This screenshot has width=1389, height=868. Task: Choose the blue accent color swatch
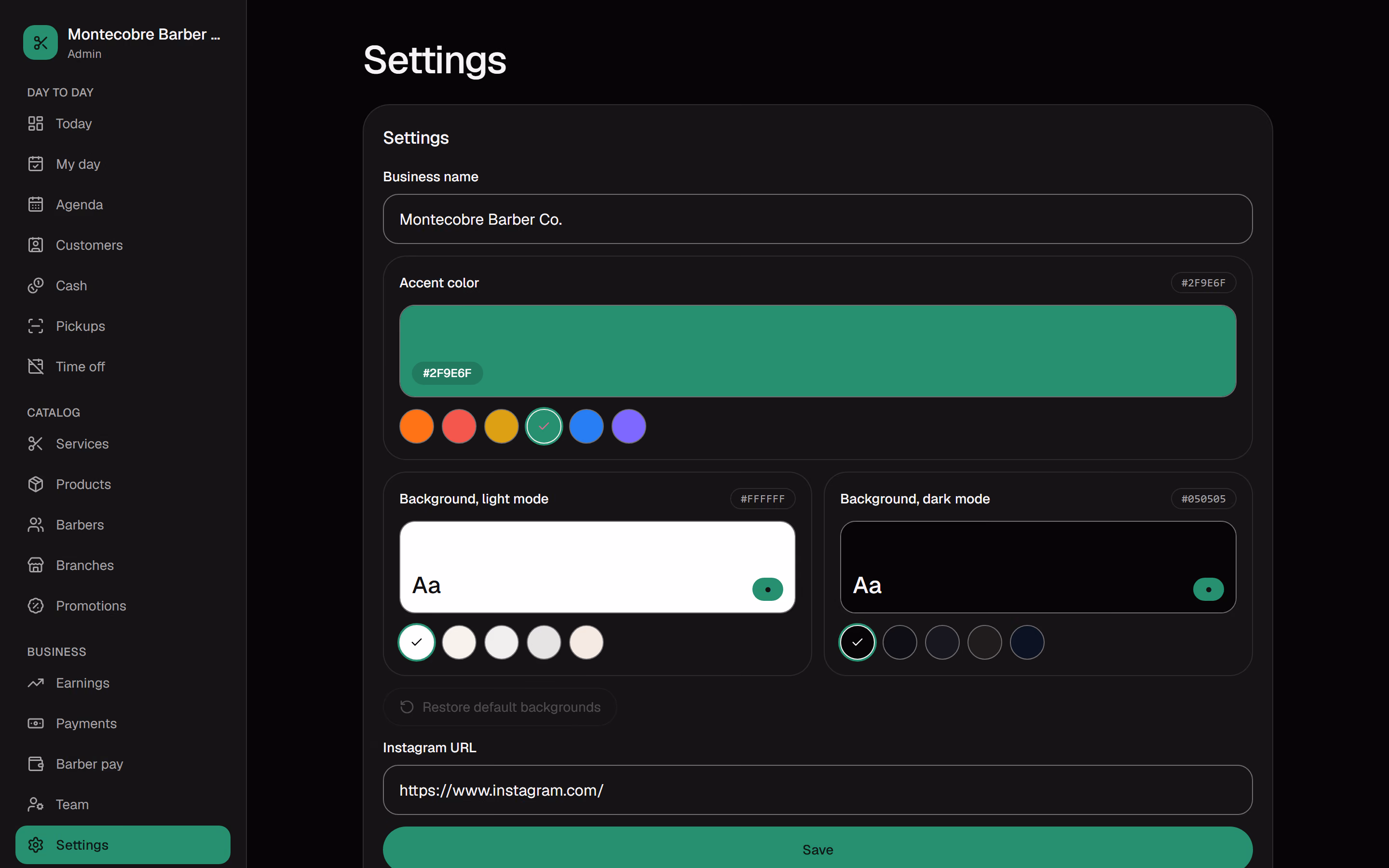(x=586, y=427)
